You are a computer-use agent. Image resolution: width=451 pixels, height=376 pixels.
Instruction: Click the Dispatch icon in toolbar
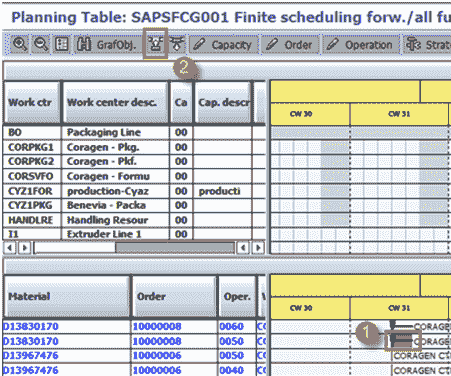(155, 44)
